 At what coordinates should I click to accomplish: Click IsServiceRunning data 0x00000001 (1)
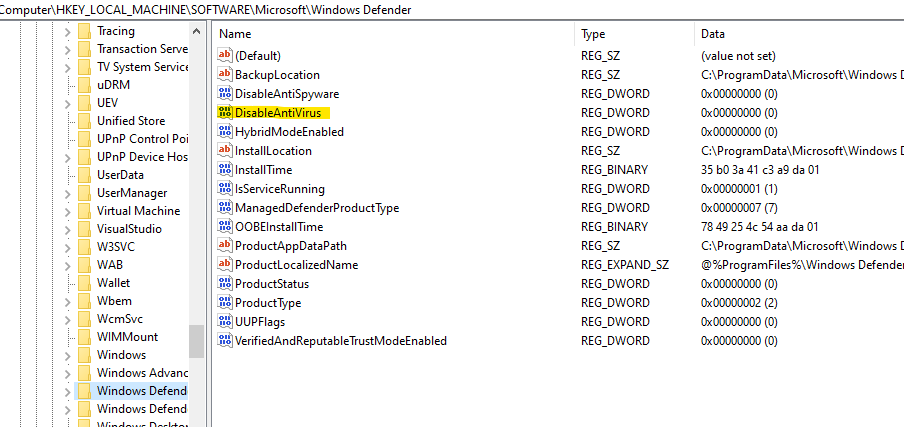coord(739,188)
